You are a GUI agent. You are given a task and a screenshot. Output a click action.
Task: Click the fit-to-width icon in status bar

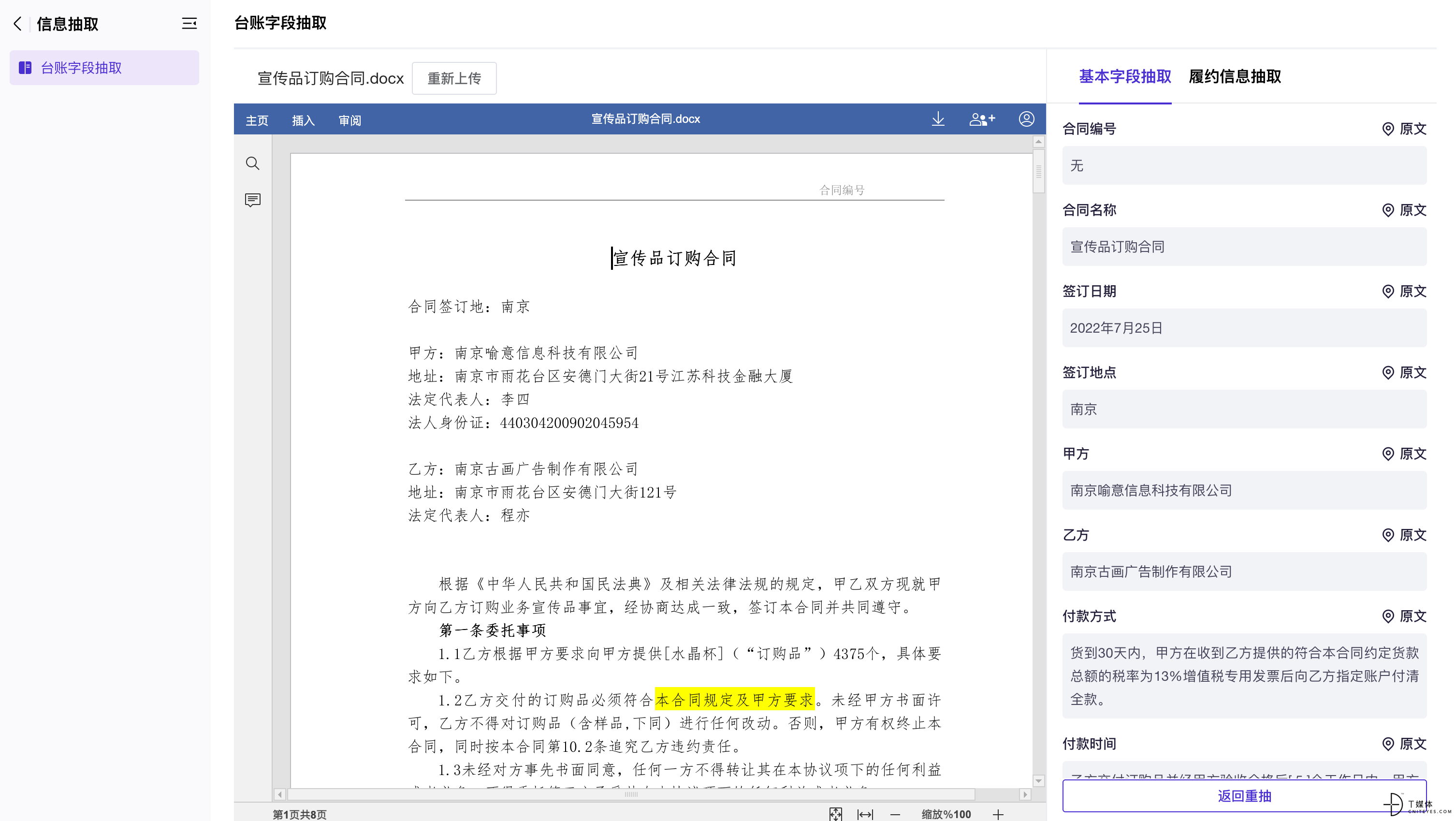click(x=865, y=814)
